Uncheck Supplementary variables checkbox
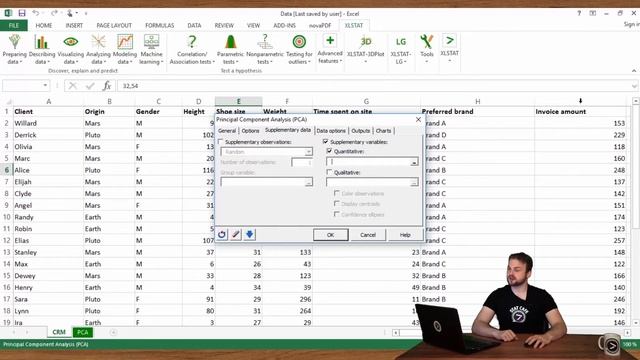 325,142
